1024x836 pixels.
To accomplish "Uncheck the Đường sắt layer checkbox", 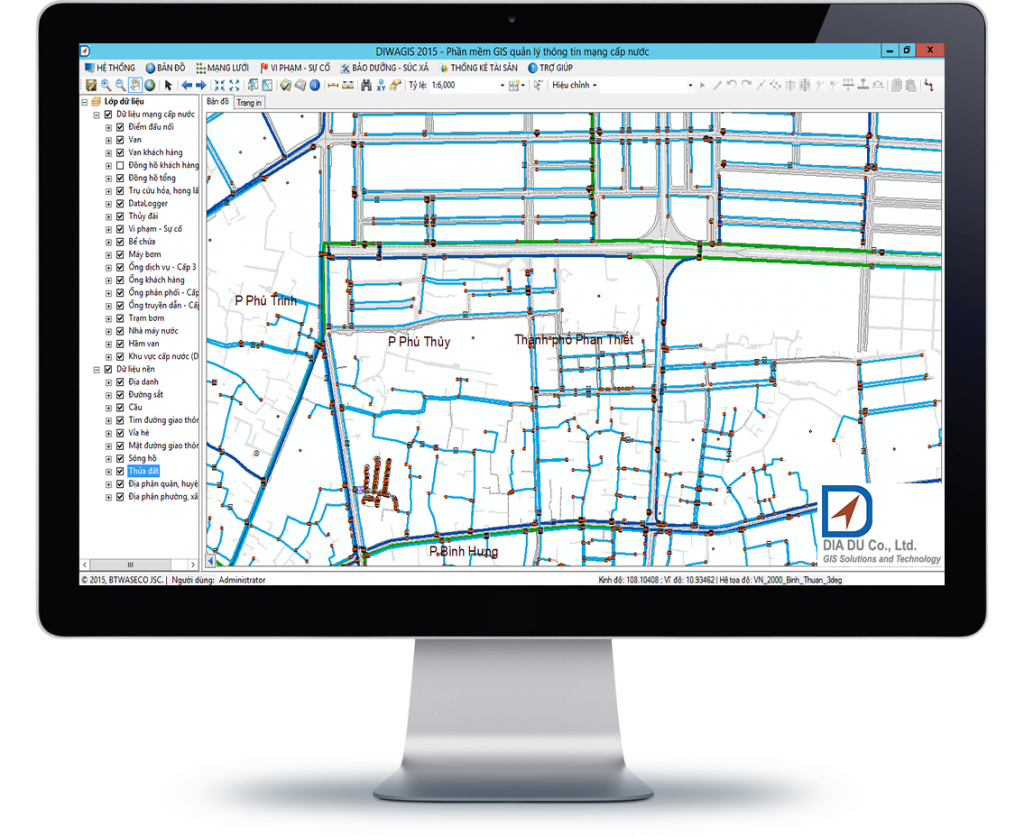I will pyautogui.click(x=120, y=394).
